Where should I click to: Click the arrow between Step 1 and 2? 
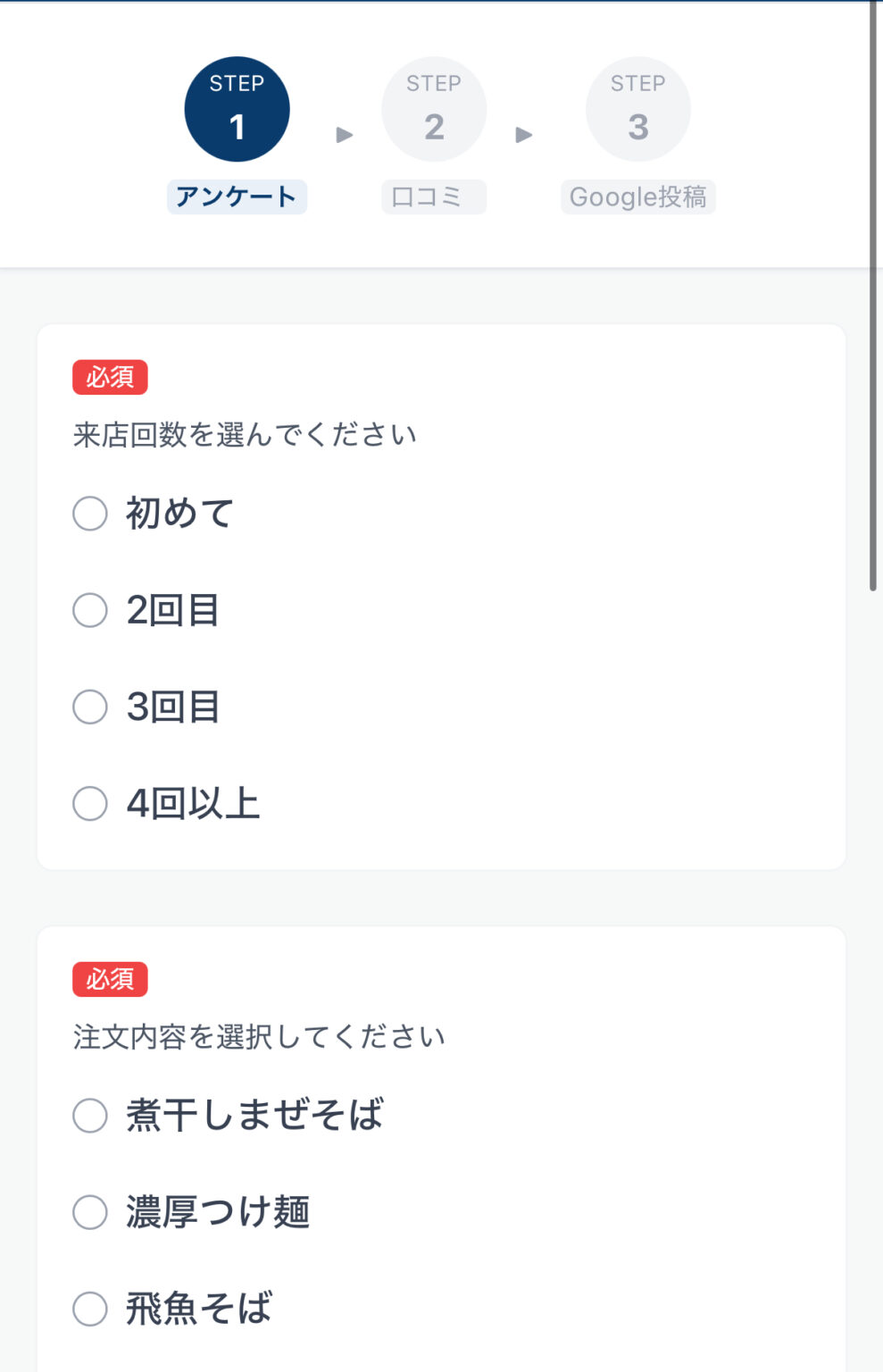point(345,135)
